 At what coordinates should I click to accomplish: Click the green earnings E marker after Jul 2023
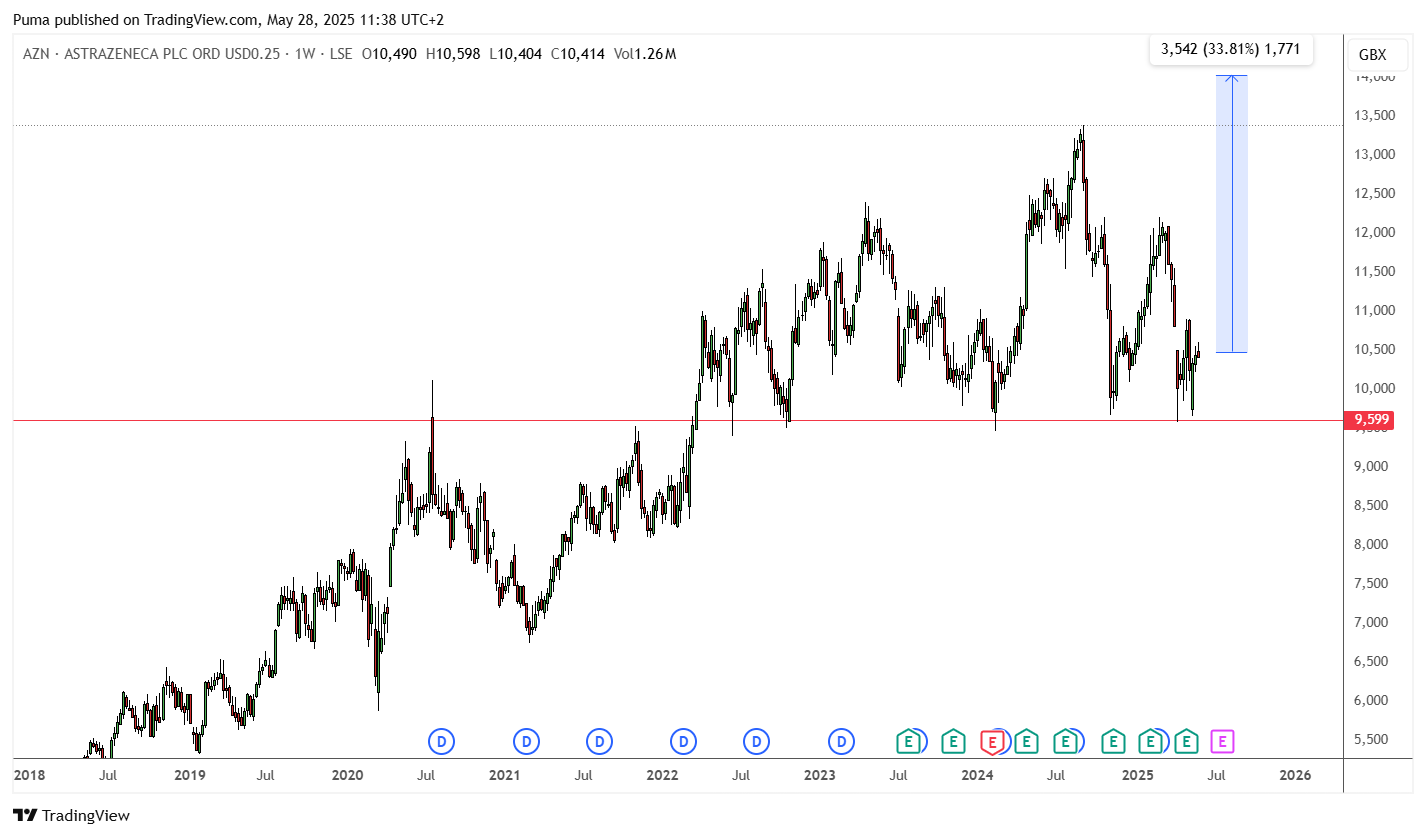point(908,742)
